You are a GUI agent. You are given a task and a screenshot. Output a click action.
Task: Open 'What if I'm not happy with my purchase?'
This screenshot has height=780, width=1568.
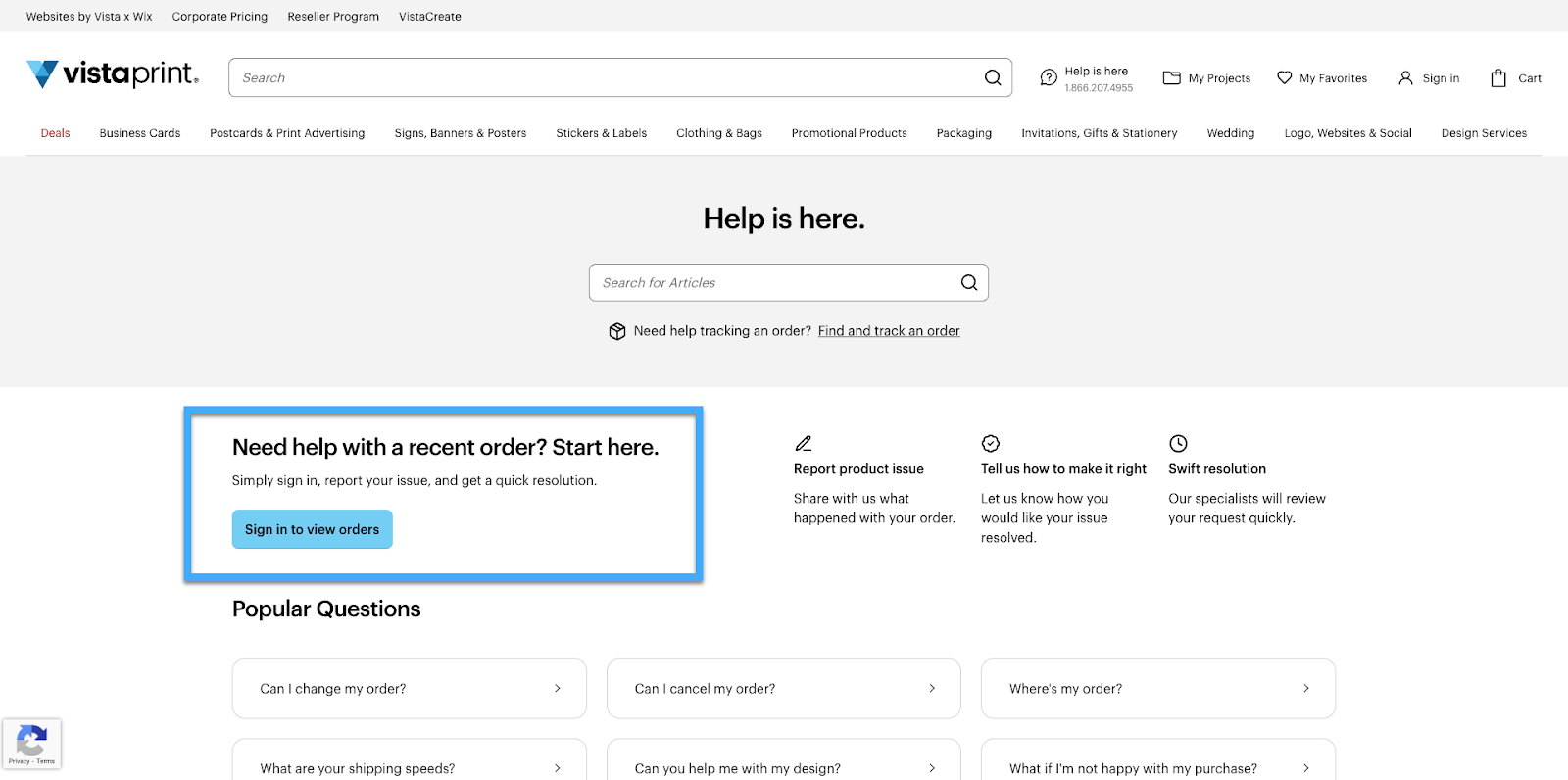[x=1158, y=760]
